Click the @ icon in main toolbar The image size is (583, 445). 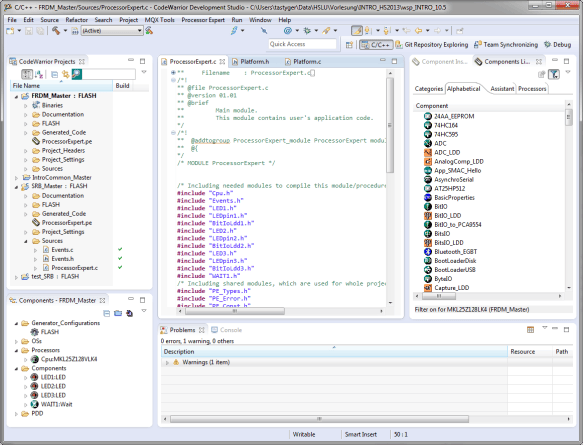[x=287, y=31]
